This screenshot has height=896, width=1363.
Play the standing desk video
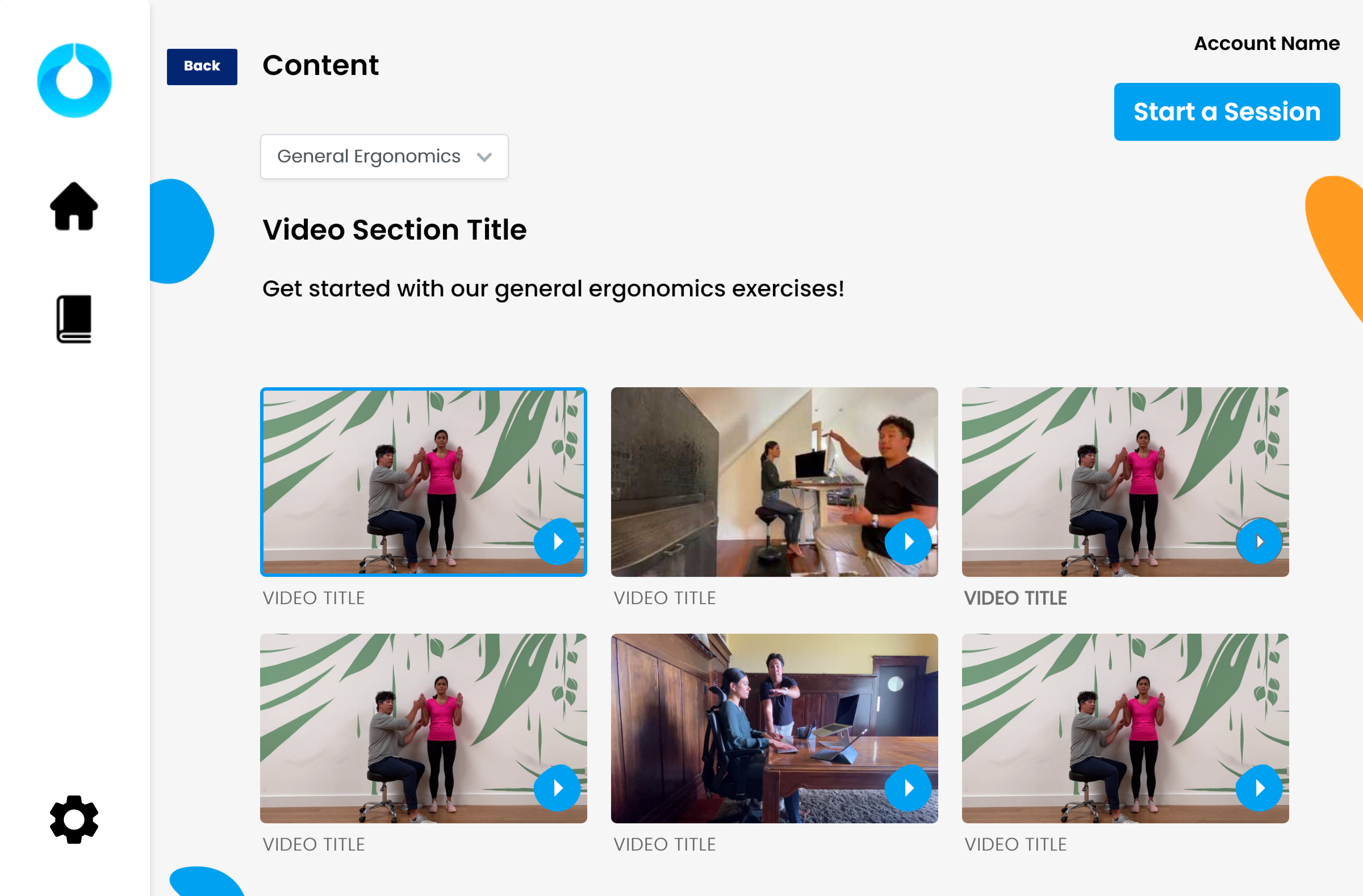click(908, 542)
